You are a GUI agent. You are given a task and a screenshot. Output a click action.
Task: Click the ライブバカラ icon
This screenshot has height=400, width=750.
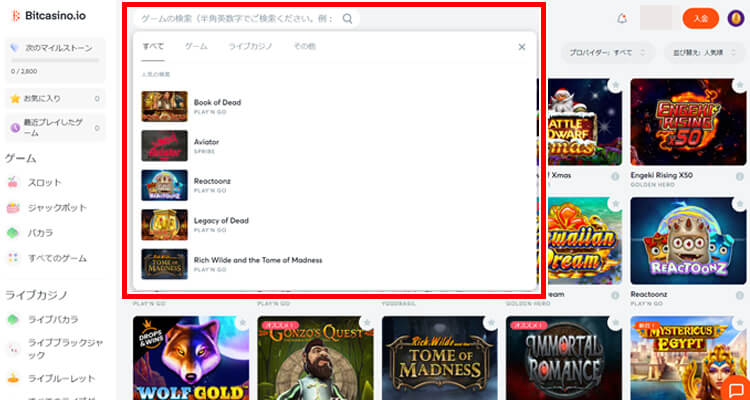13,319
